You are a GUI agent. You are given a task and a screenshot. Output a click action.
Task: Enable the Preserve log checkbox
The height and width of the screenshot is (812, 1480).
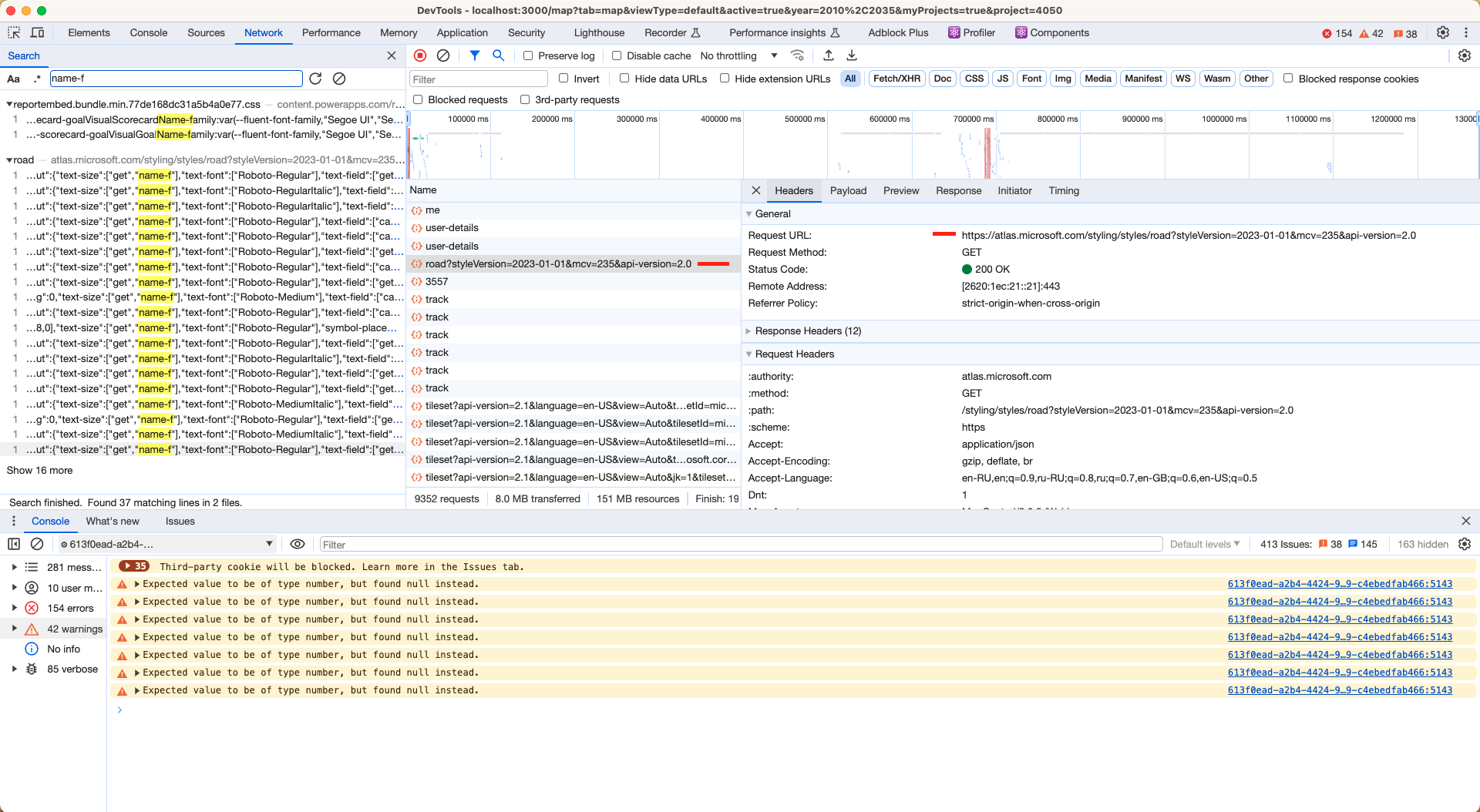[x=528, y=55]
